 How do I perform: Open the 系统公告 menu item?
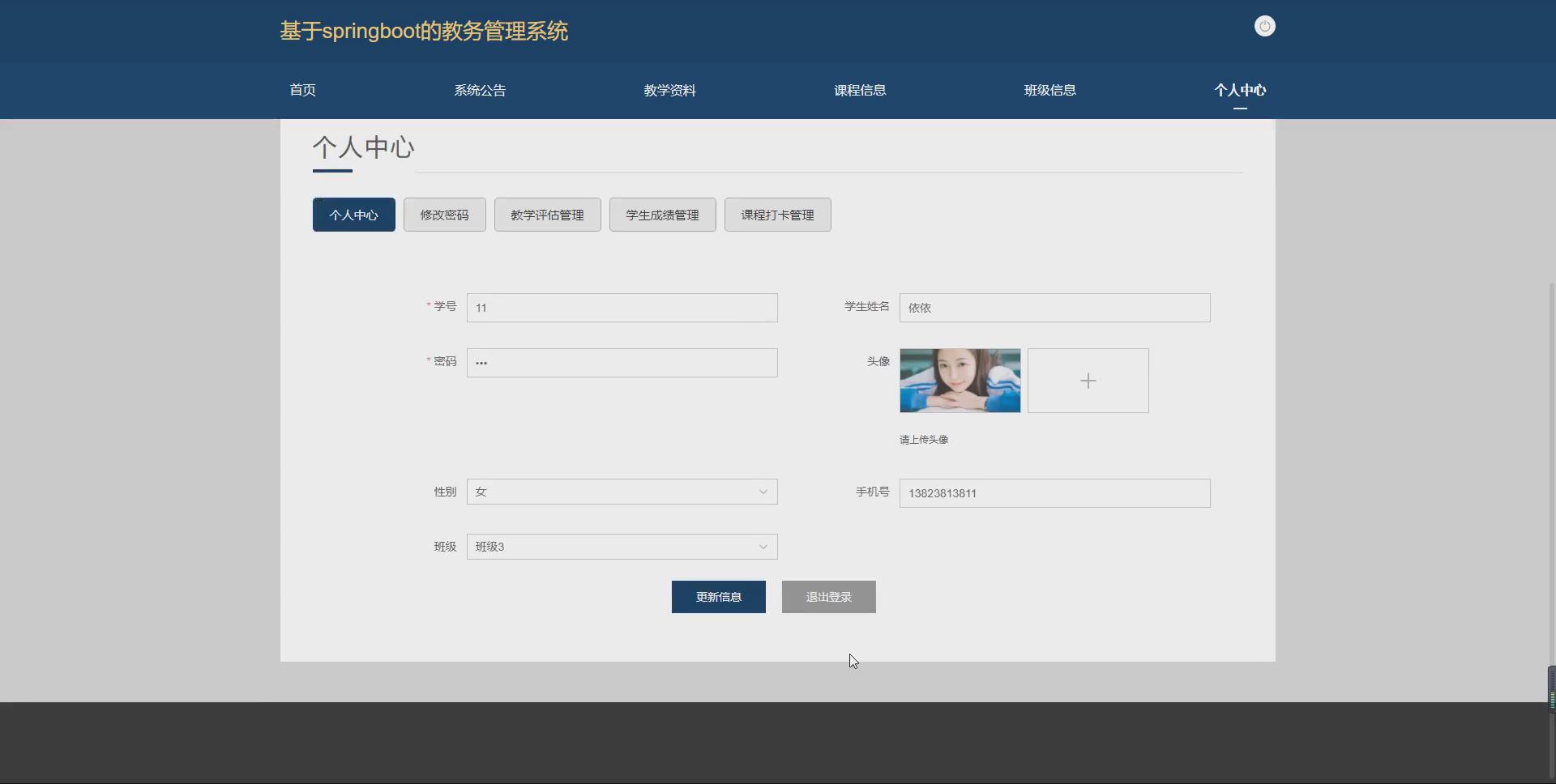(480, 90)
